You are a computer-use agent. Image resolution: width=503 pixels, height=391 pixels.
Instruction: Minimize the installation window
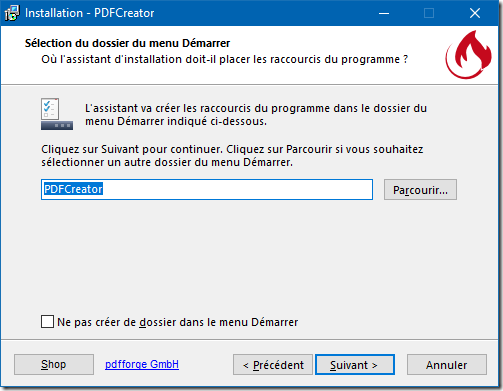click(x=384, y=13)
